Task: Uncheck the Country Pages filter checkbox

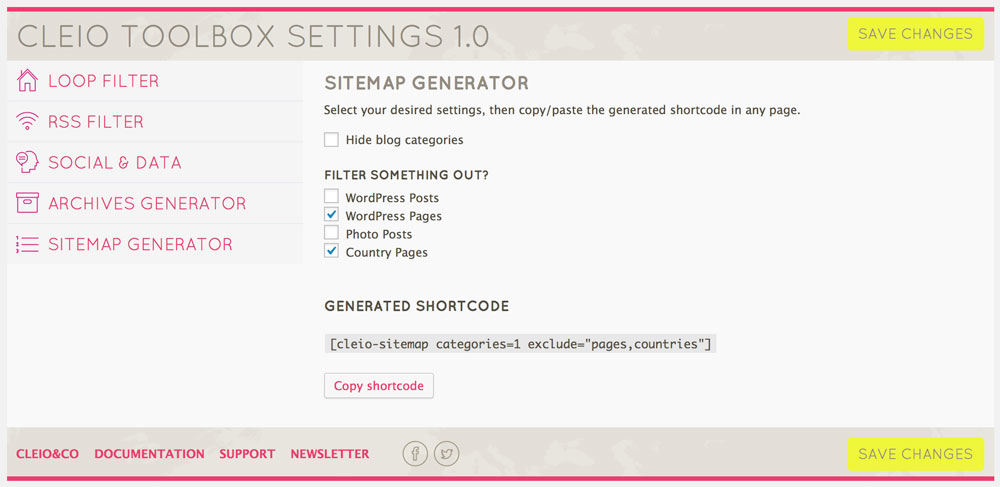Action: click(x=331, y=251)
